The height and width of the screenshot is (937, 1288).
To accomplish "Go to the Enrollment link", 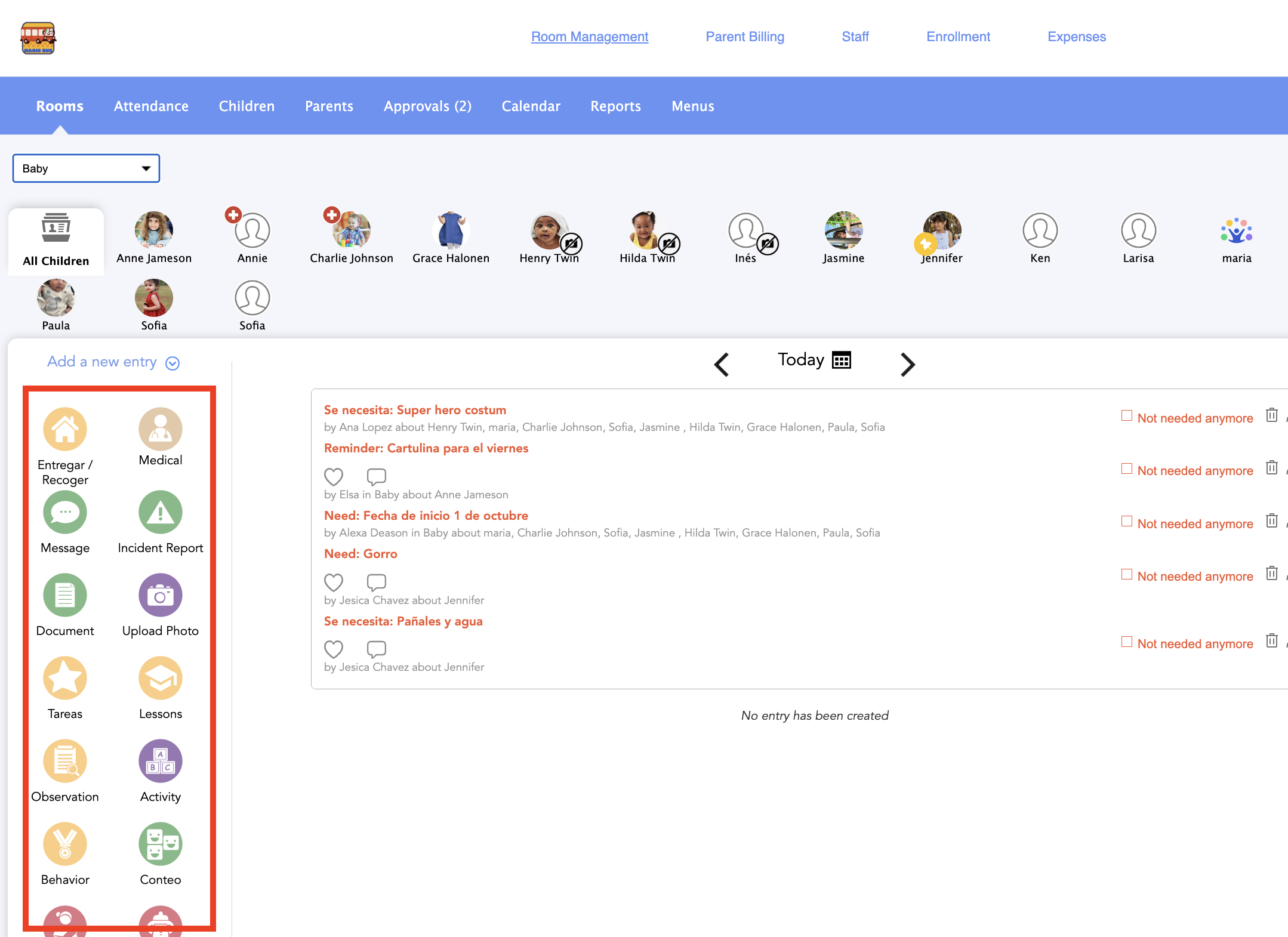I will [x=957, y=36].
